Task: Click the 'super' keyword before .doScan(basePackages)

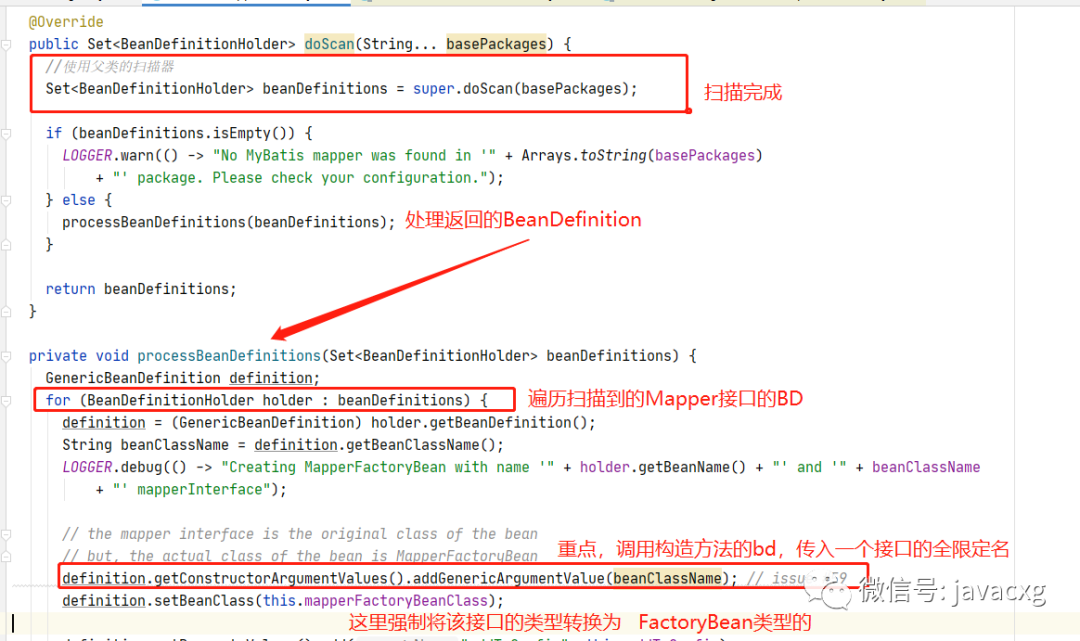Action: click(434, 89)
